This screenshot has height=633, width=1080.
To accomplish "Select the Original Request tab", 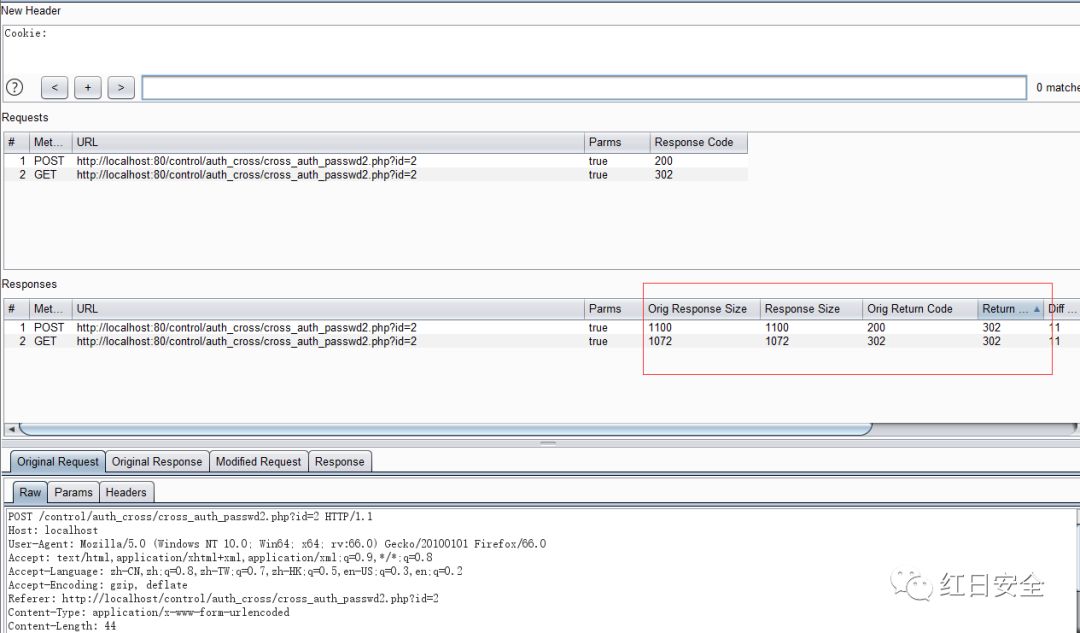I will (58, 461).
